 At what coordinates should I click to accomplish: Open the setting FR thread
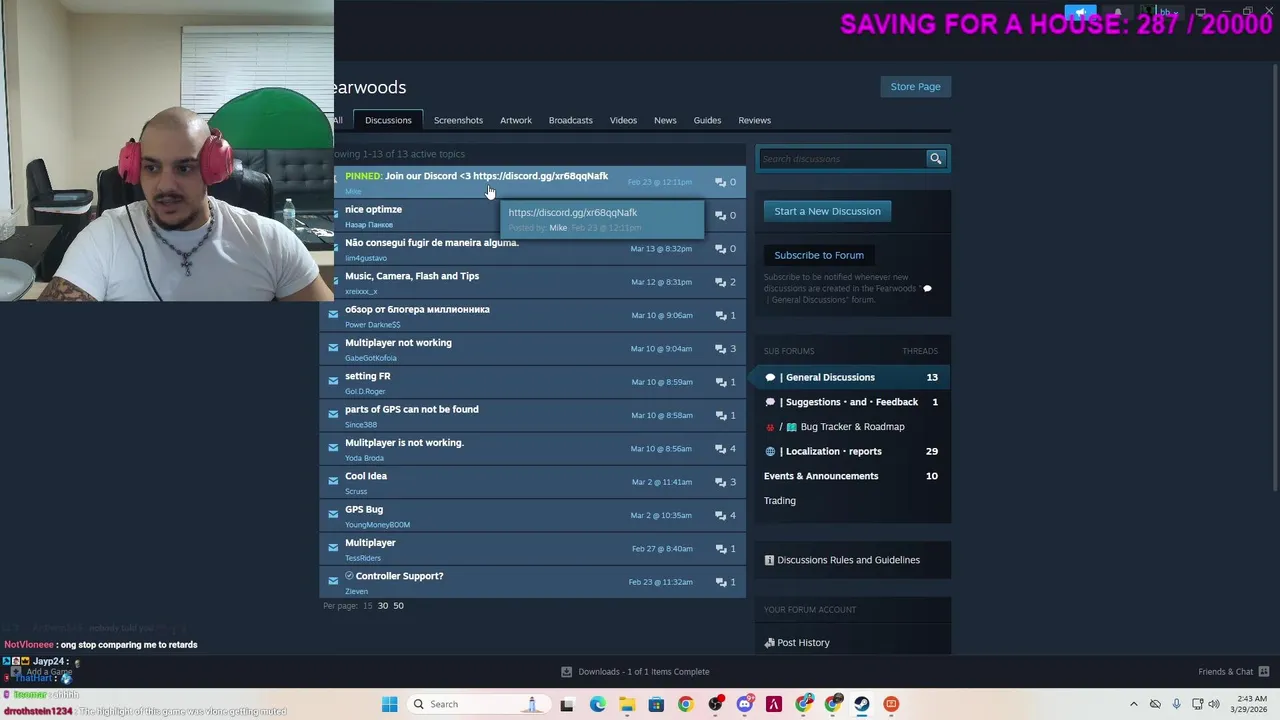[x=368, y=376]
